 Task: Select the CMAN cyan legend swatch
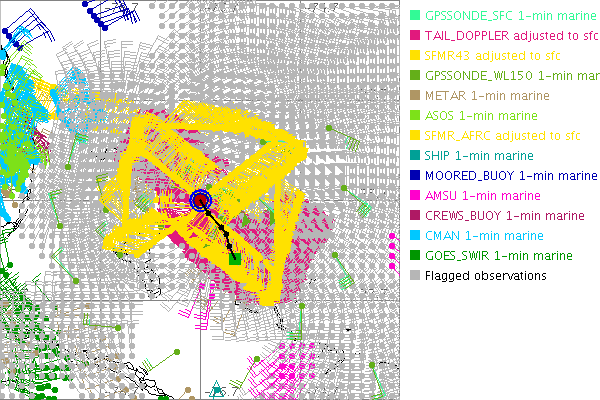pyautogui.click(x=414, y=236)
